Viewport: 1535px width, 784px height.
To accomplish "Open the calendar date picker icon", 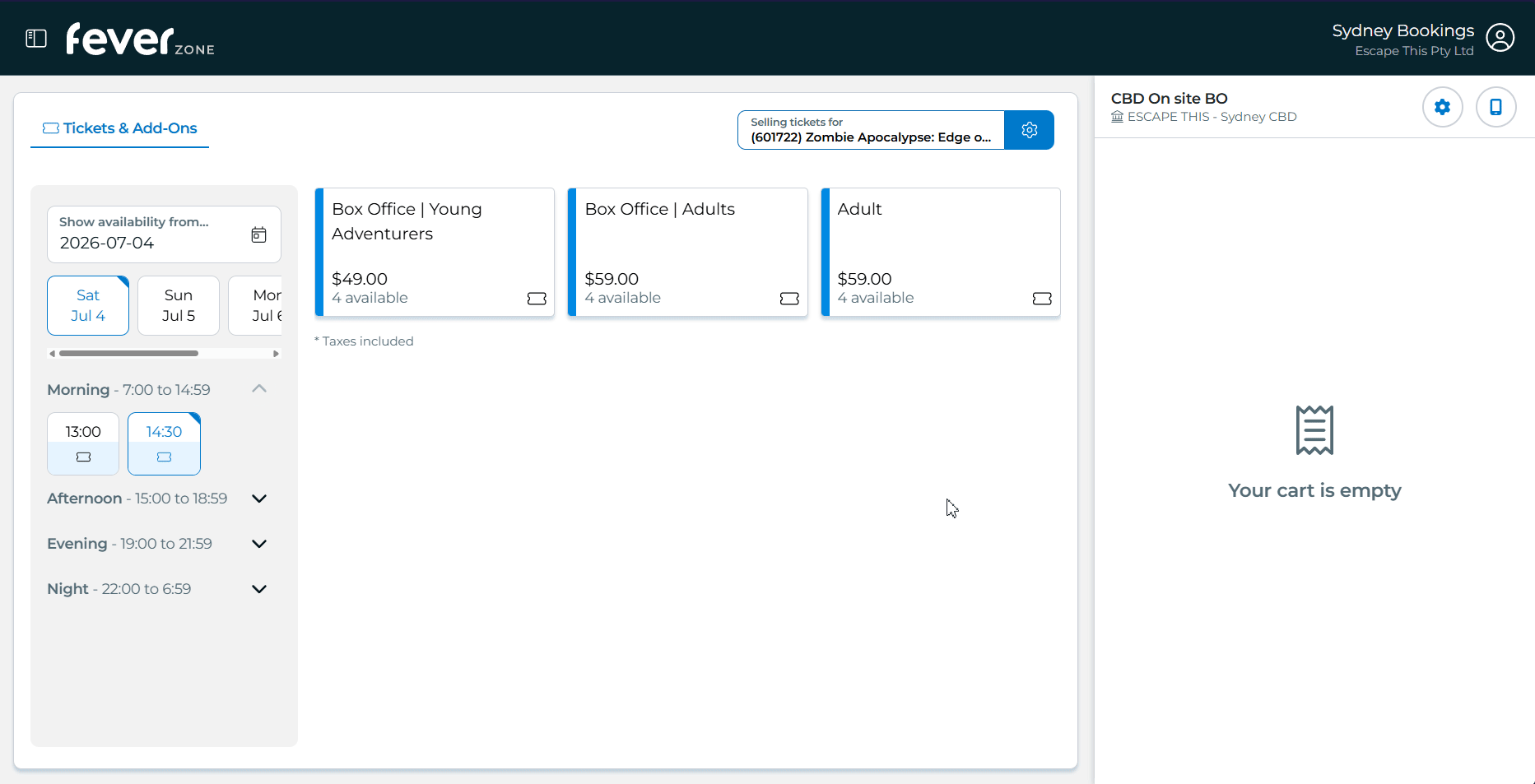I will tap(258, 234).
